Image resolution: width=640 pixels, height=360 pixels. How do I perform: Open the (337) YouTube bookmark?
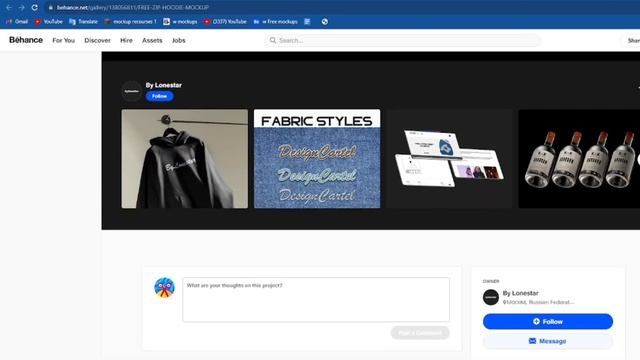point(225,22)
